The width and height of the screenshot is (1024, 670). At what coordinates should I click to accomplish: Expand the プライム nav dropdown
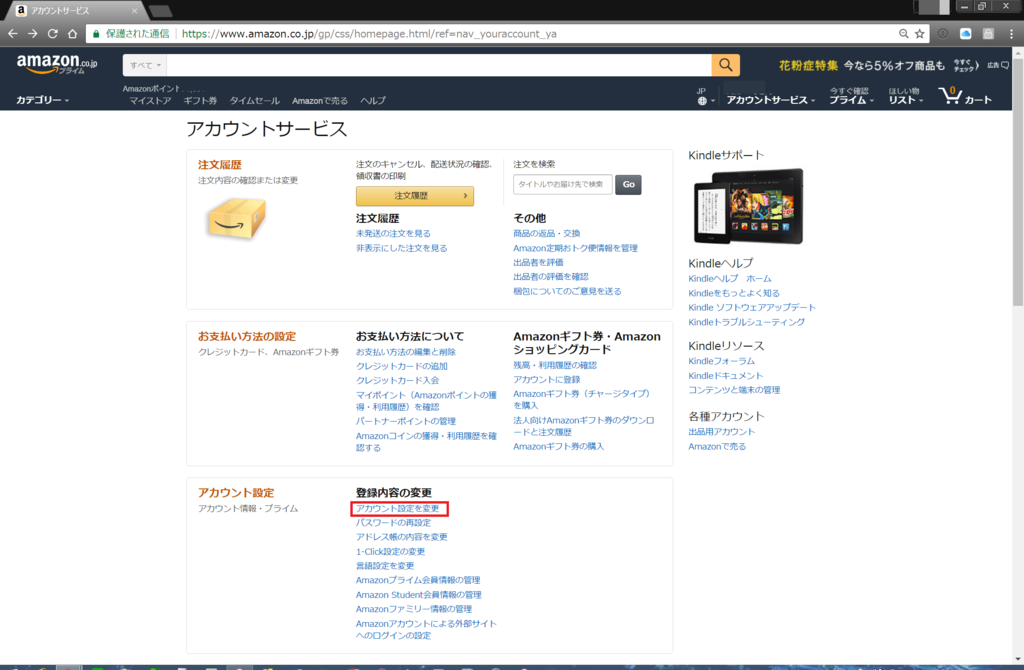point(852,96)
